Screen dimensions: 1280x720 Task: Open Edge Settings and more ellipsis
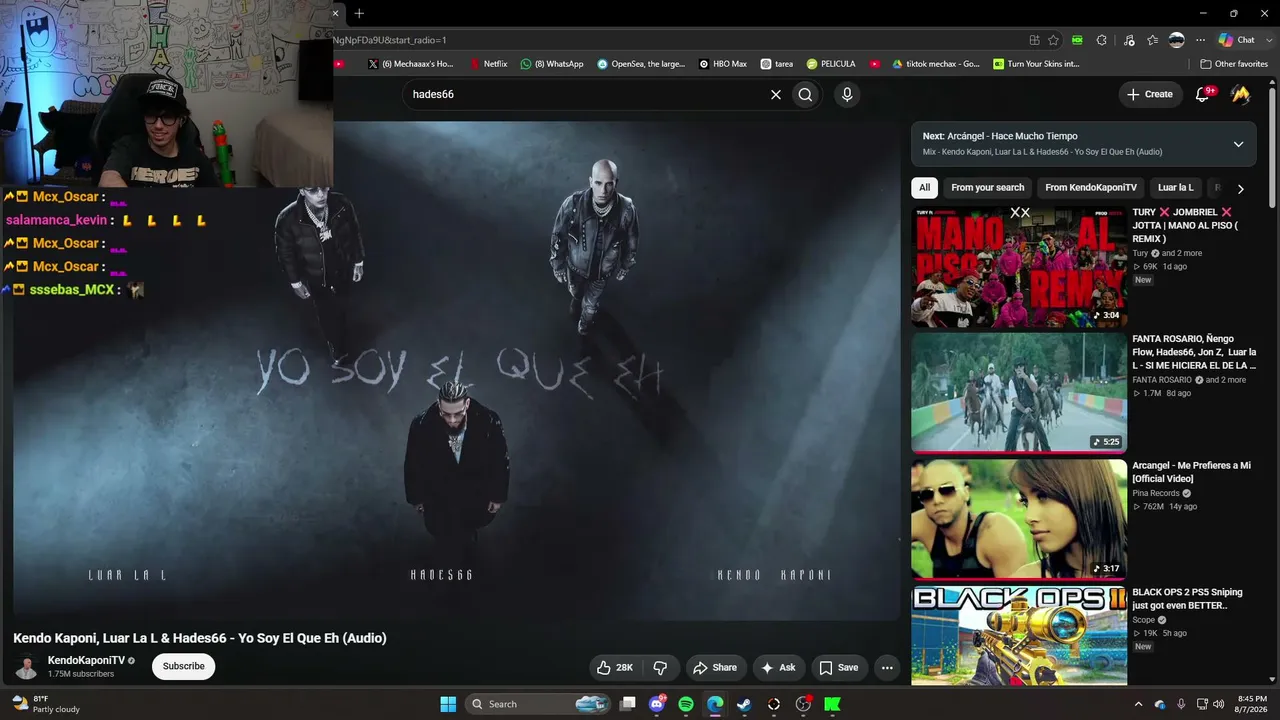(1200, 40)
